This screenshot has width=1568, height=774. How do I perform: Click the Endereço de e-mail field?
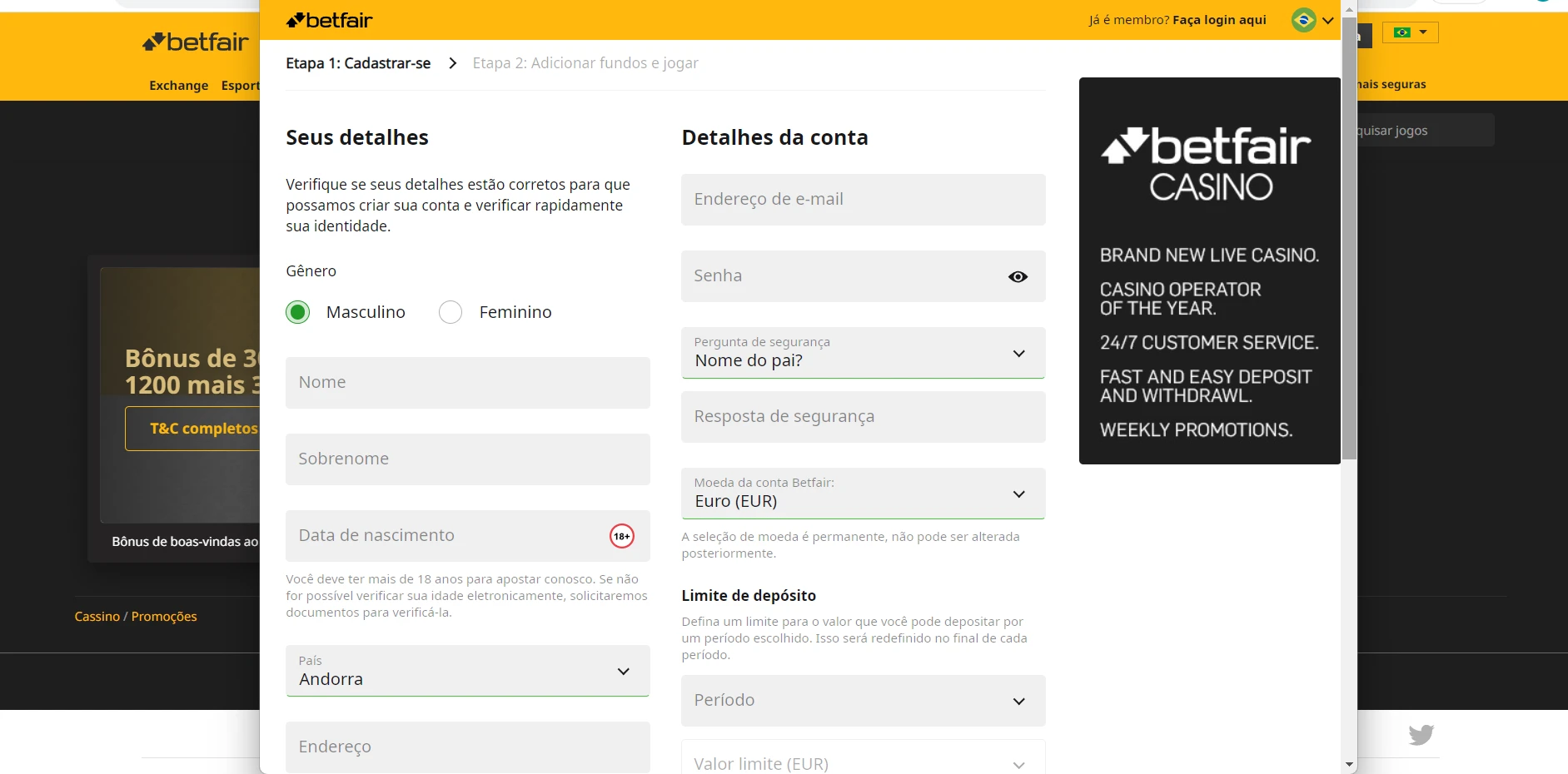coord(864,200)
